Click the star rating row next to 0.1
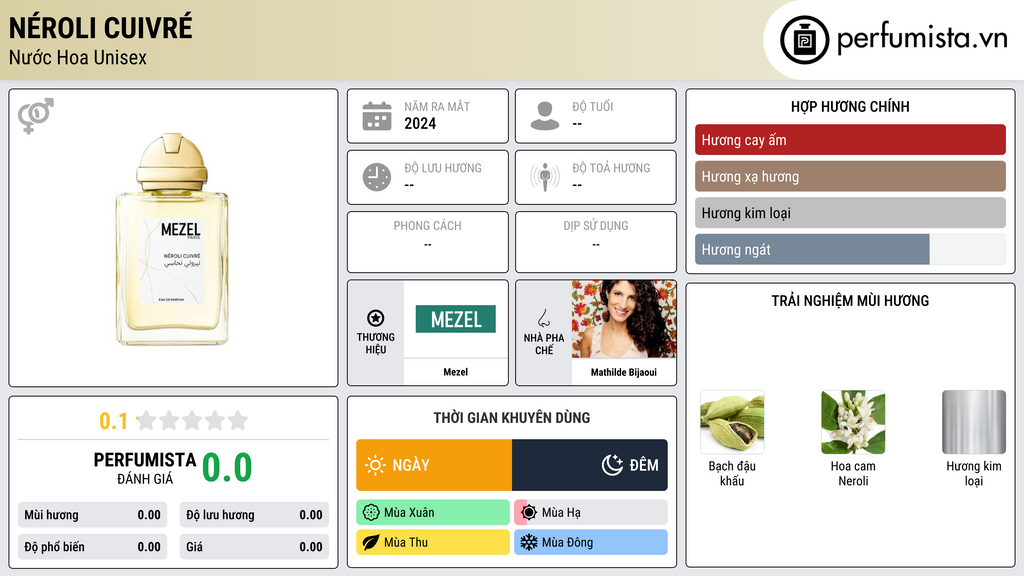This screenshot has height=576, width=1024. tap(192, 420)
